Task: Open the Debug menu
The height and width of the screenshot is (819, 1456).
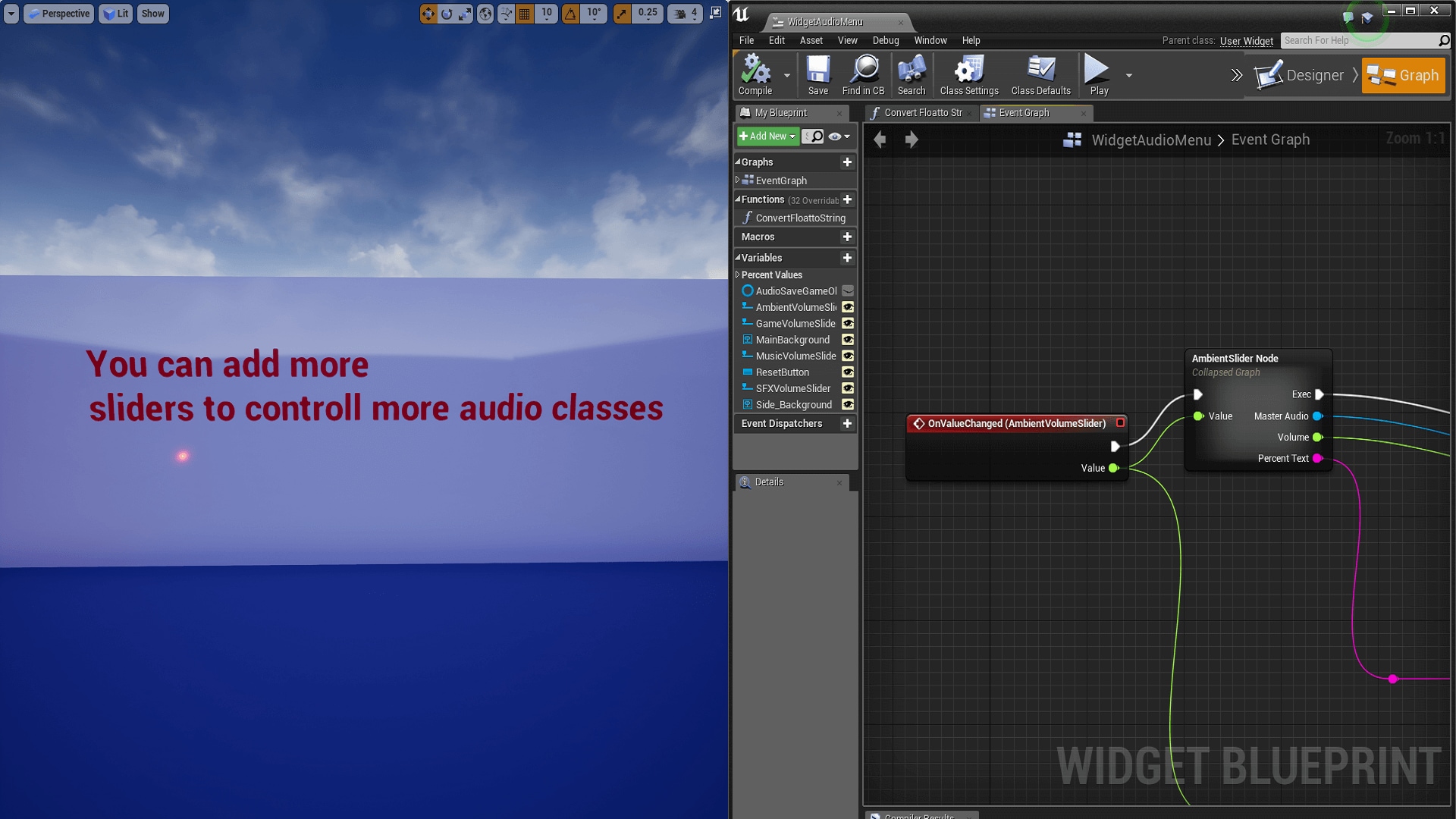Action: tap(886, 40)
